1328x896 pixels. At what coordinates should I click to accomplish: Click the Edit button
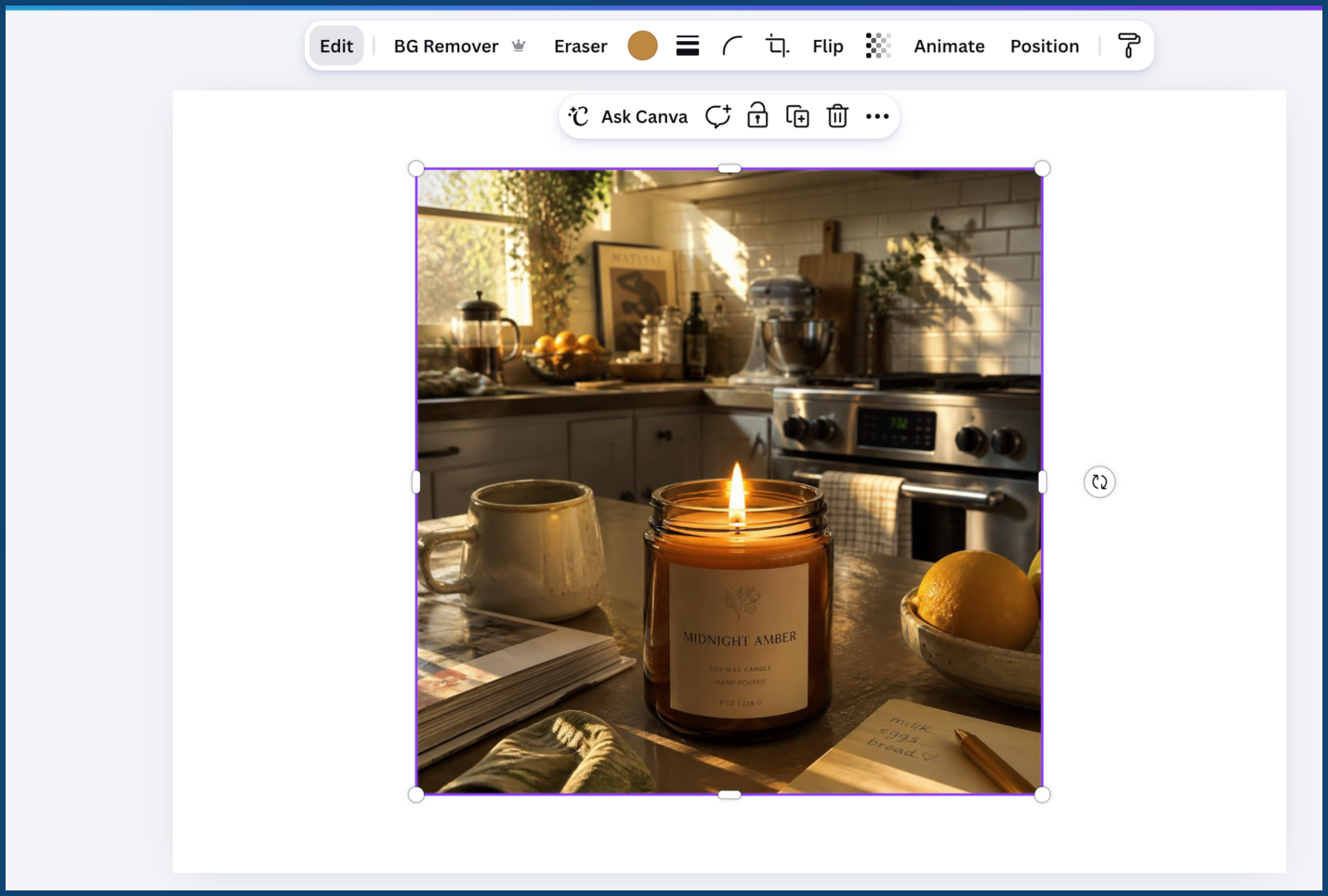click(336, 46)
